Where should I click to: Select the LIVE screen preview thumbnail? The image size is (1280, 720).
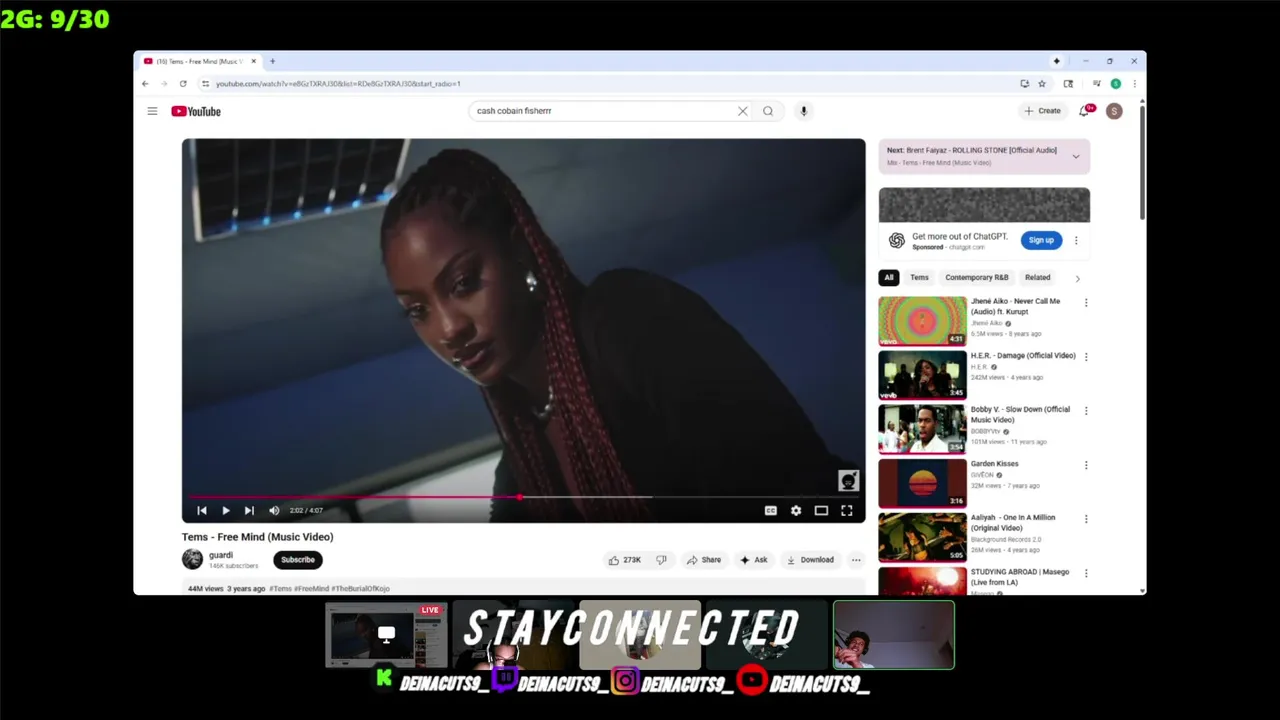click(x=386, y=634)
